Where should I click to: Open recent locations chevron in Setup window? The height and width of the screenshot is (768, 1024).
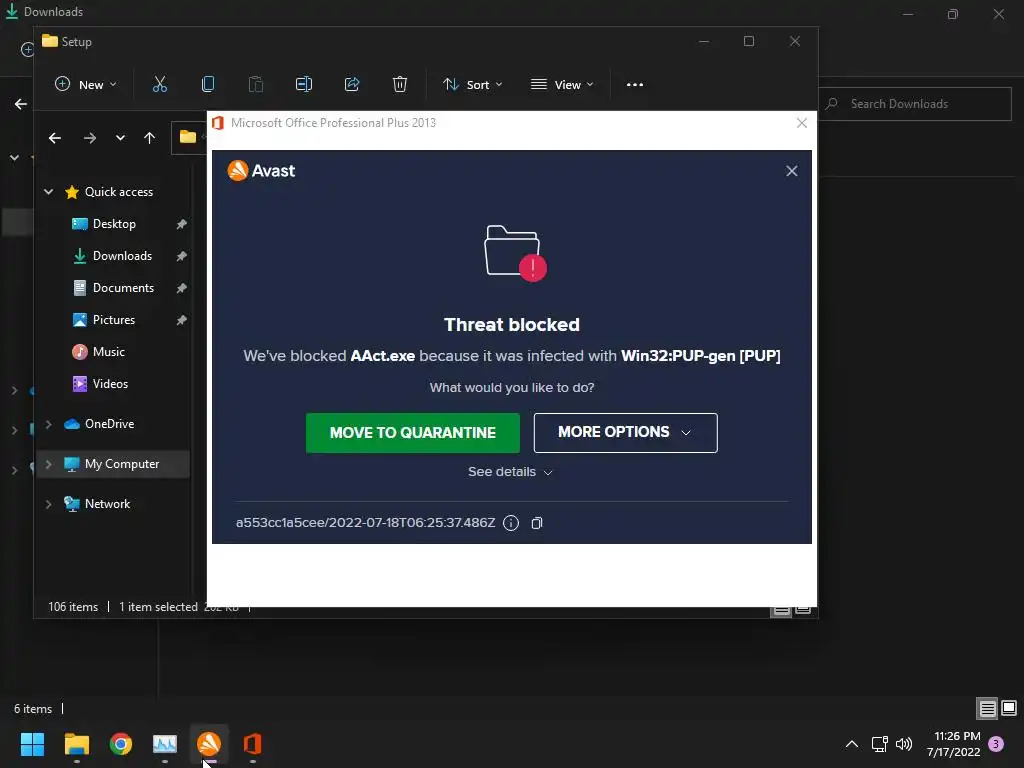point(120,138)
